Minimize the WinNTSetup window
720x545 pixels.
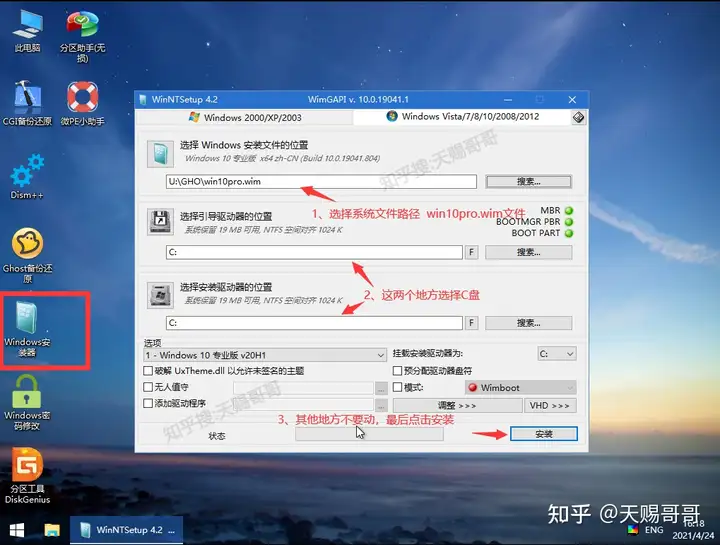point(508,100)
